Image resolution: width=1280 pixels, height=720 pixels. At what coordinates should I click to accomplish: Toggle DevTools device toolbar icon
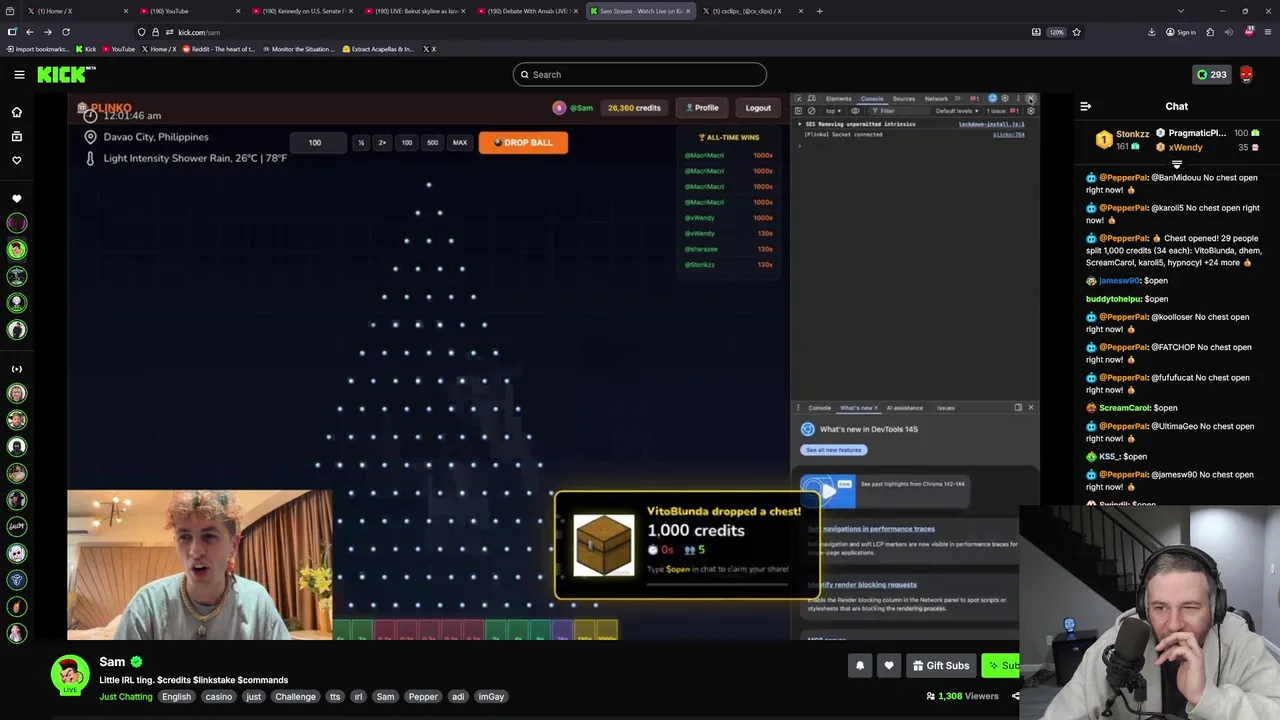[811, 98]
